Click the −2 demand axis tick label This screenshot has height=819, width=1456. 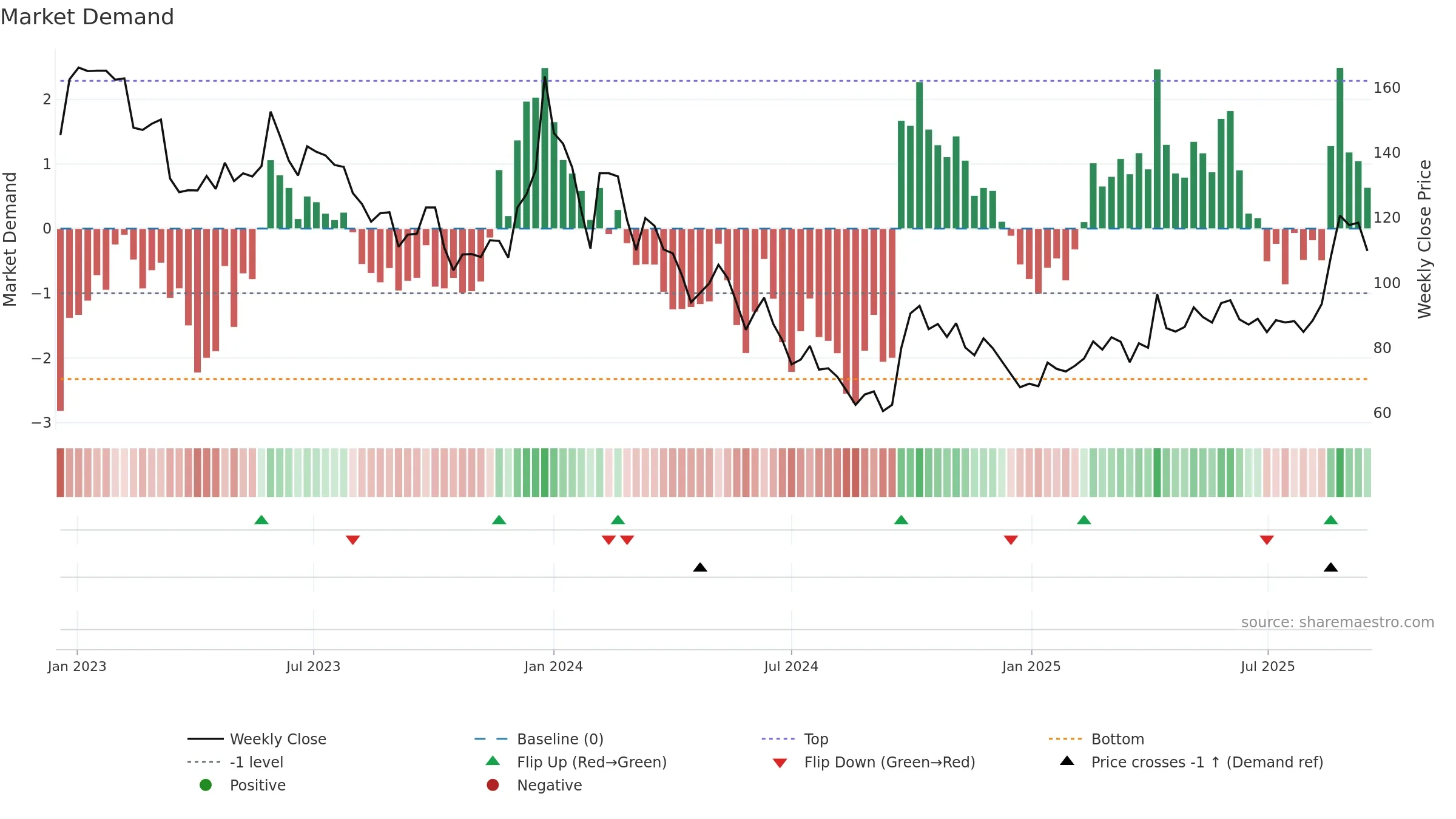(41, 358)
